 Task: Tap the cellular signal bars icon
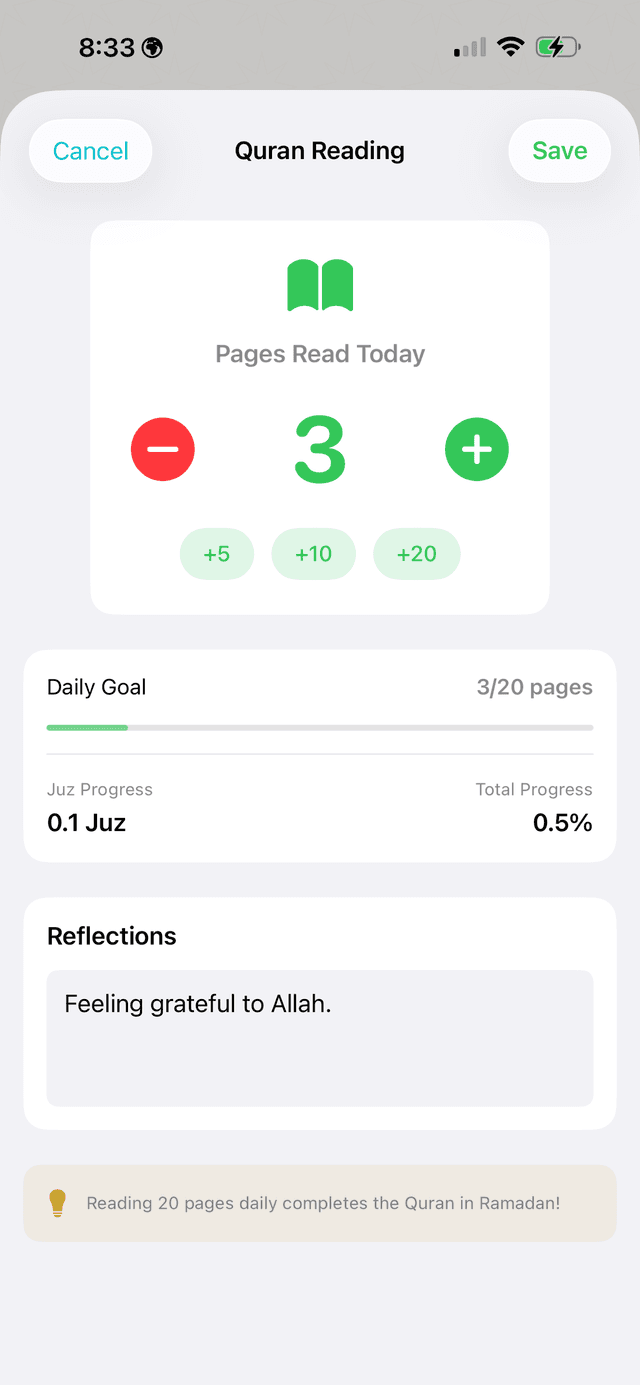click(x=466, y=46)
